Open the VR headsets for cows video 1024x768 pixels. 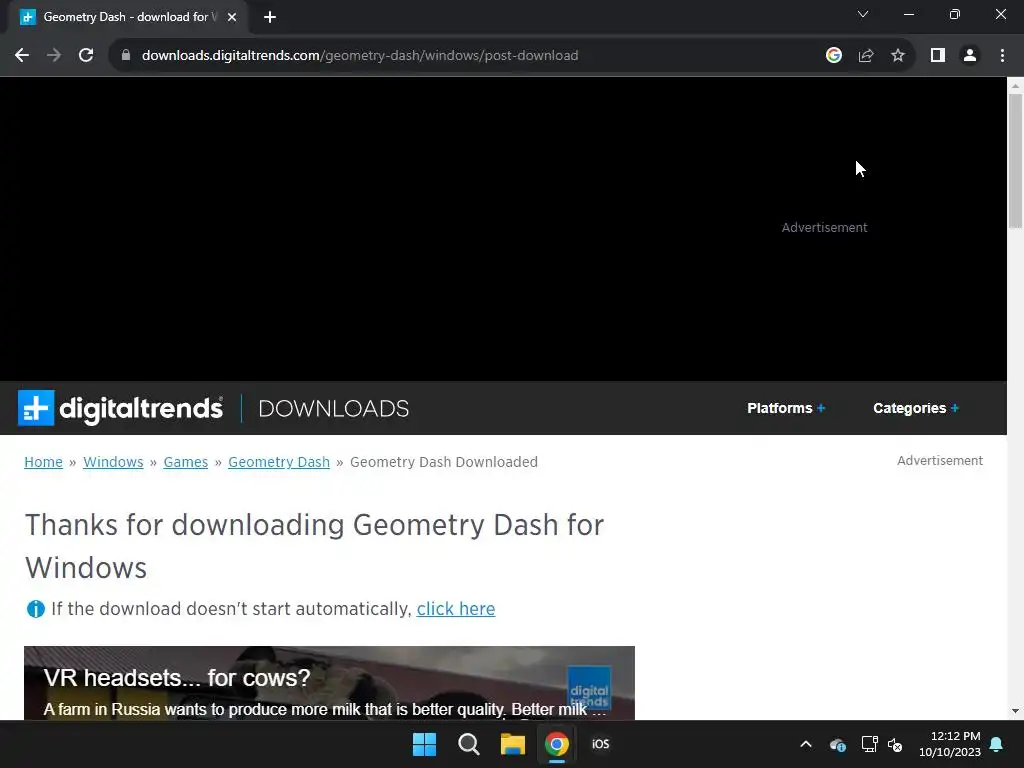(x=329, y=683)
